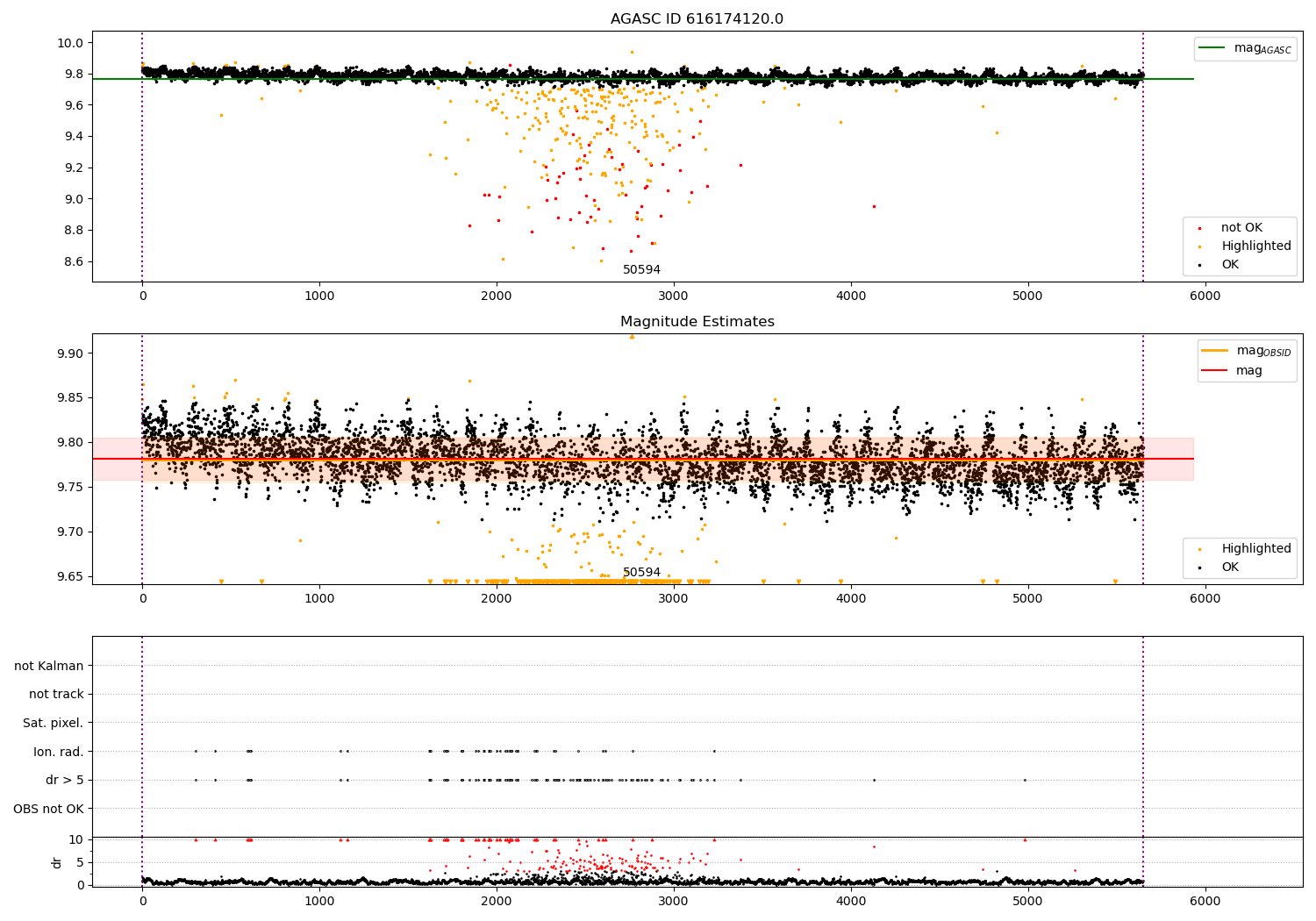Screen dimensions: 1316x921
Task: Click the '3000' x-axis tick of top plot
Action: coord(674,296)
